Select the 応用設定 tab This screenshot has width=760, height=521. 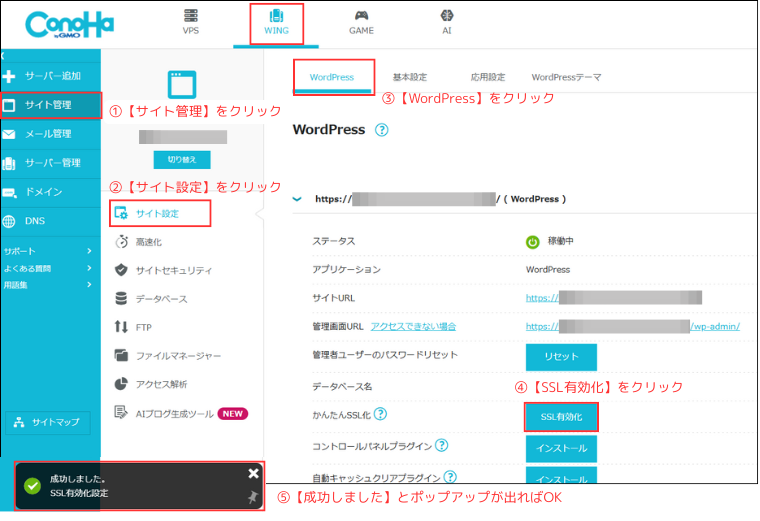coord(488,77)
